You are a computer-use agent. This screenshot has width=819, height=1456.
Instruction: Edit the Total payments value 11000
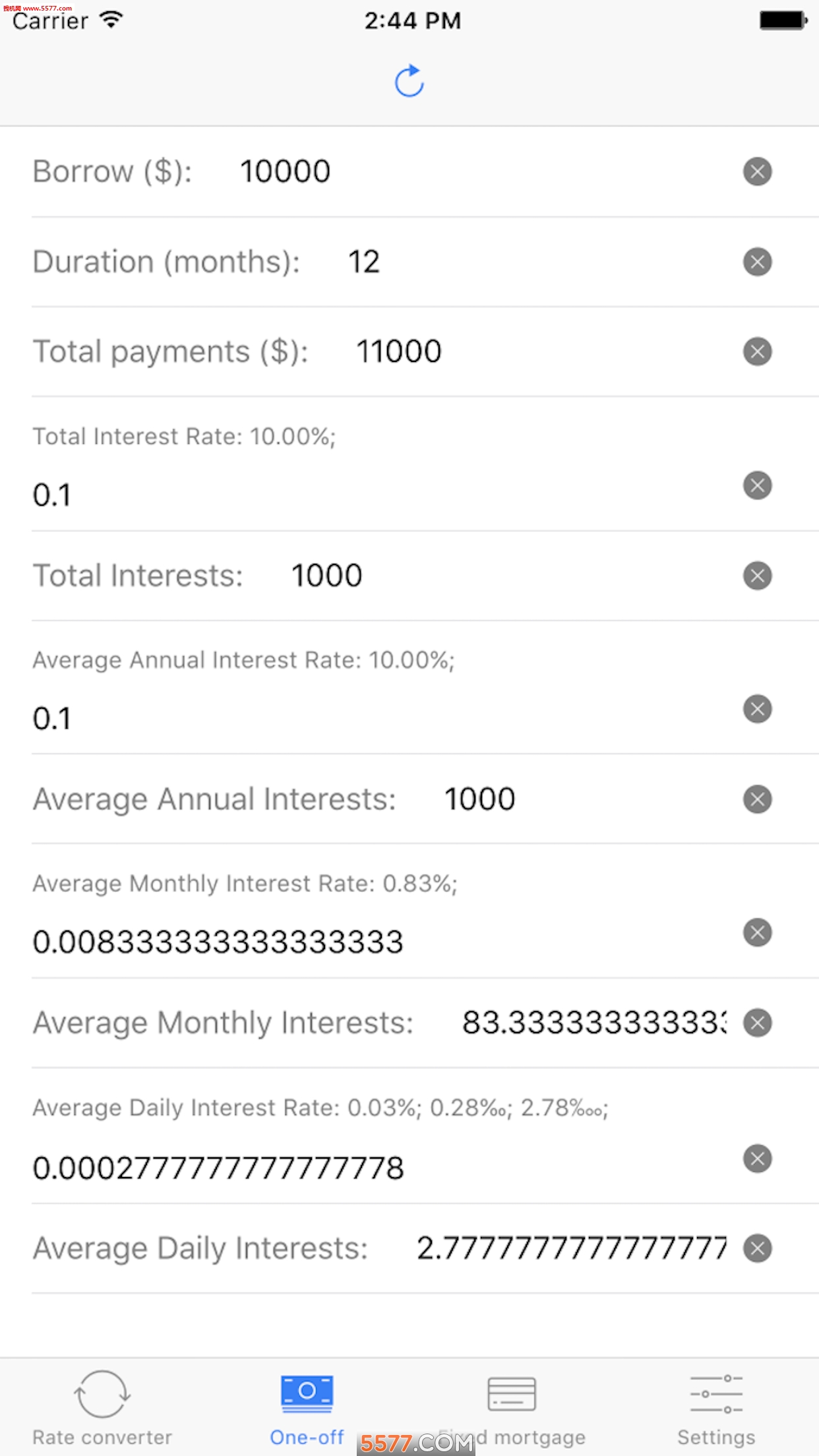(x=399, y=351)
